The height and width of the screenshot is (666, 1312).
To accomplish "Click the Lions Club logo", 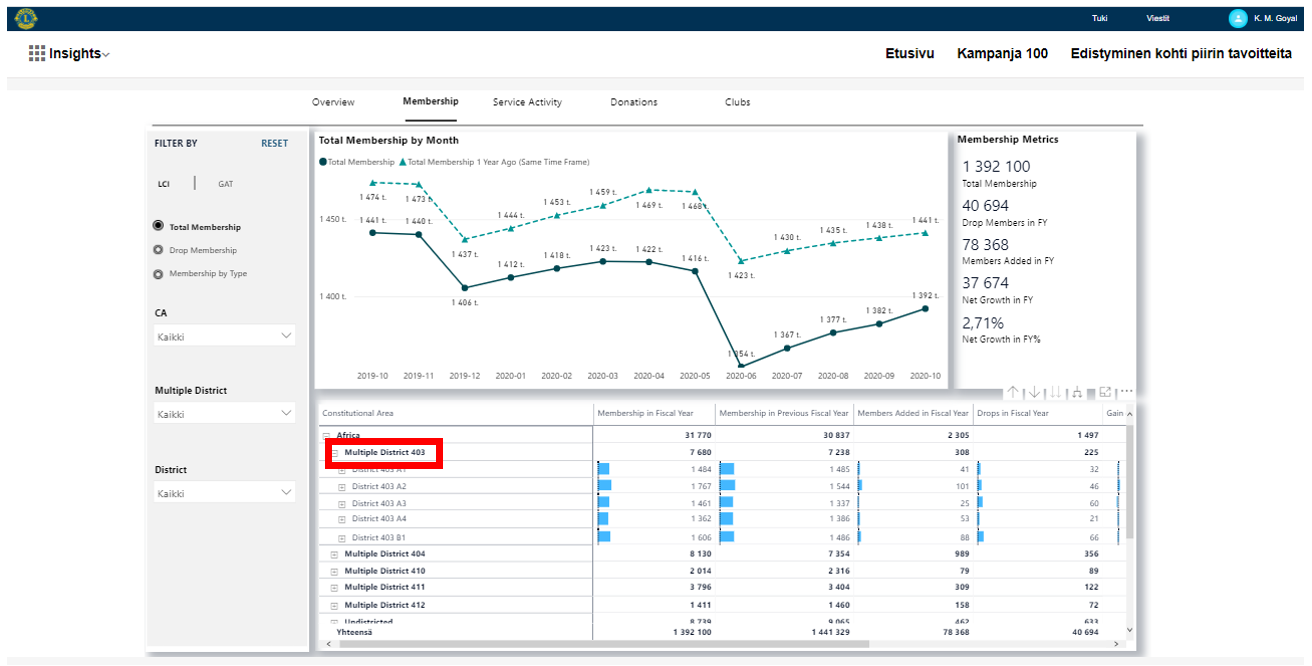I will pyautogui.click(x=26, y=18).
